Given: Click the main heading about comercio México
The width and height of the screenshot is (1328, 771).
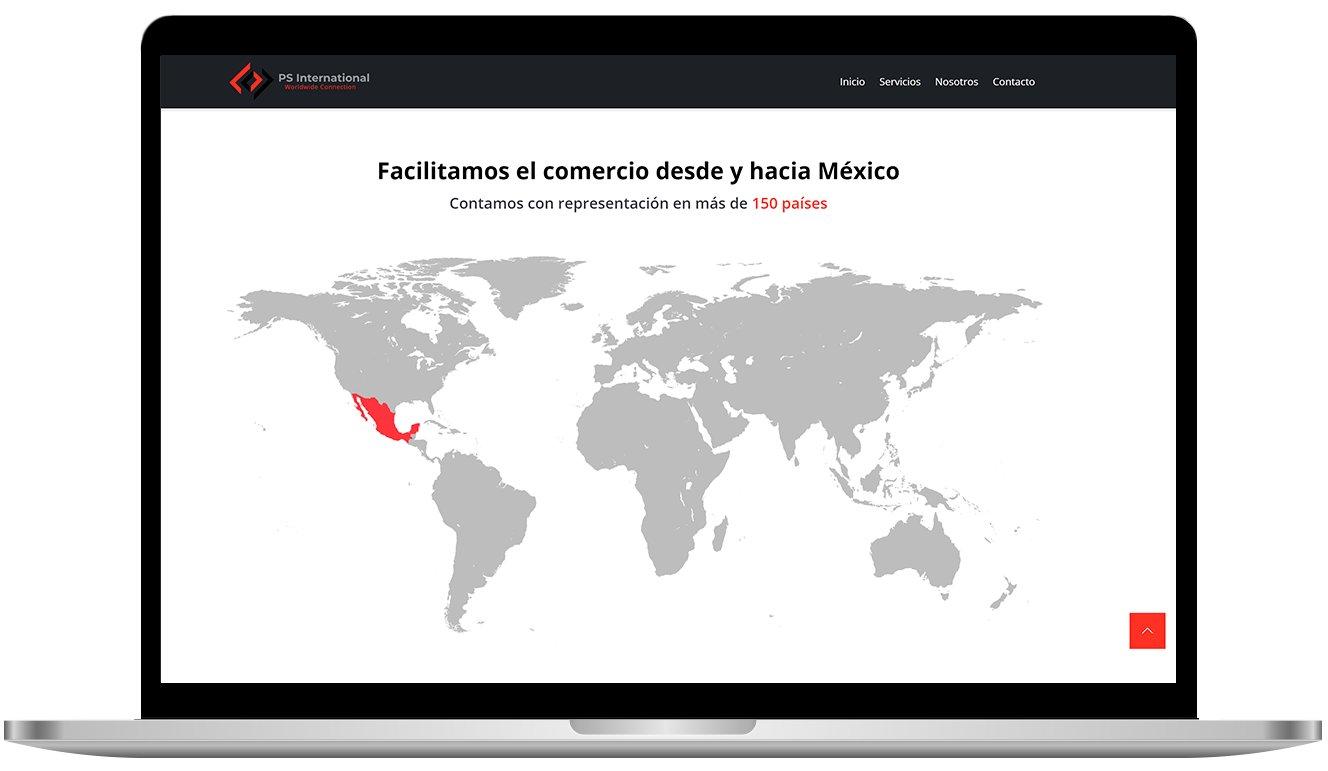Looking at the screenshot, I should point(637,170).
